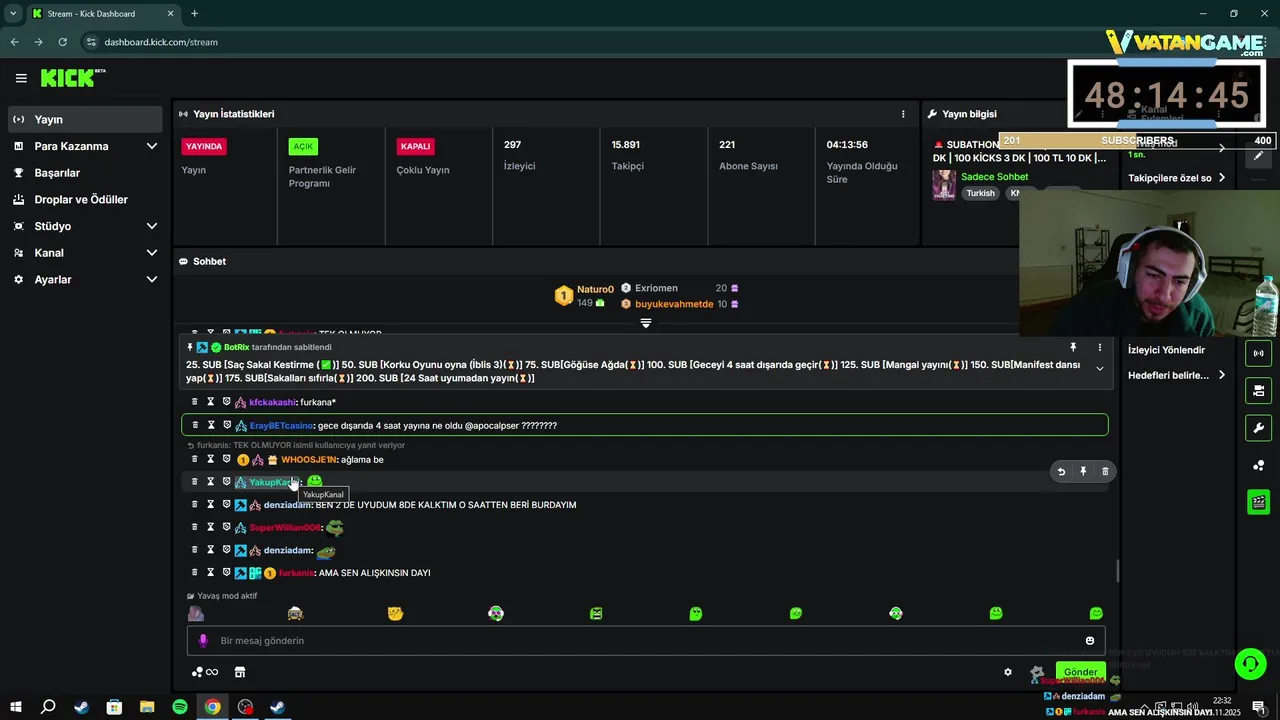Click Naturo0 top gifter name
Screen dimensions: 1280x720
pos(595,289)
